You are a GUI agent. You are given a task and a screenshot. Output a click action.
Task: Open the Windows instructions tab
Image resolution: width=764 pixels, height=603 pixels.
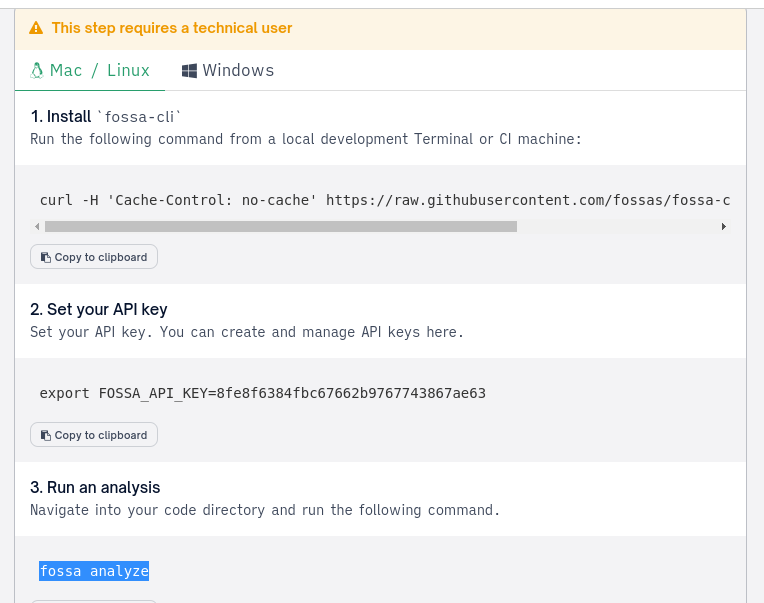point(228,70)
